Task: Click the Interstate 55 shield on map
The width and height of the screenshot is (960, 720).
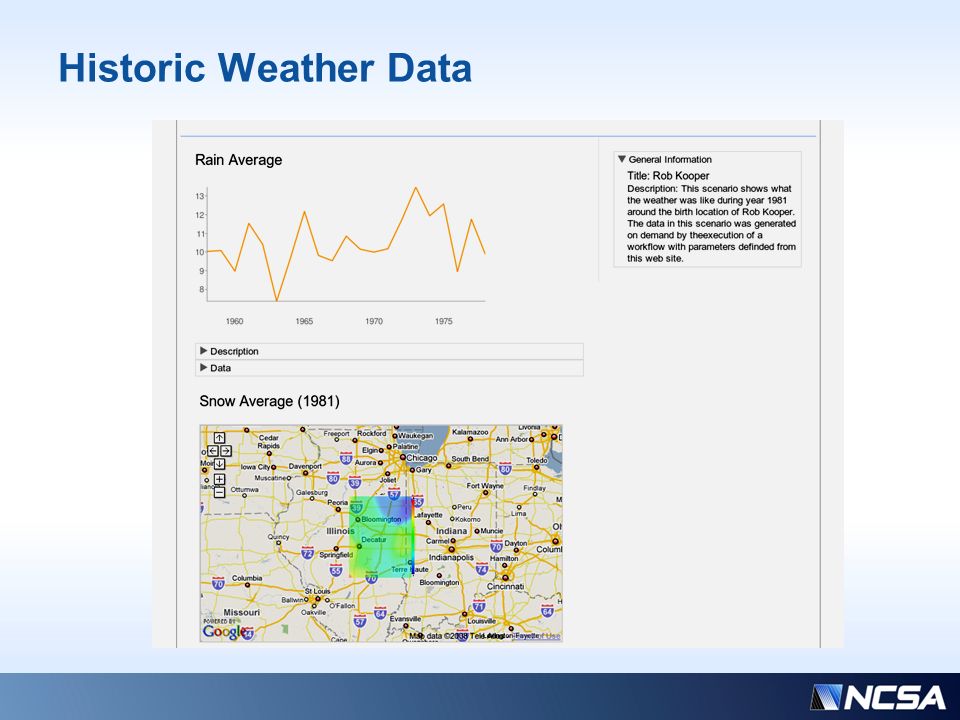Action: (336, 570)
